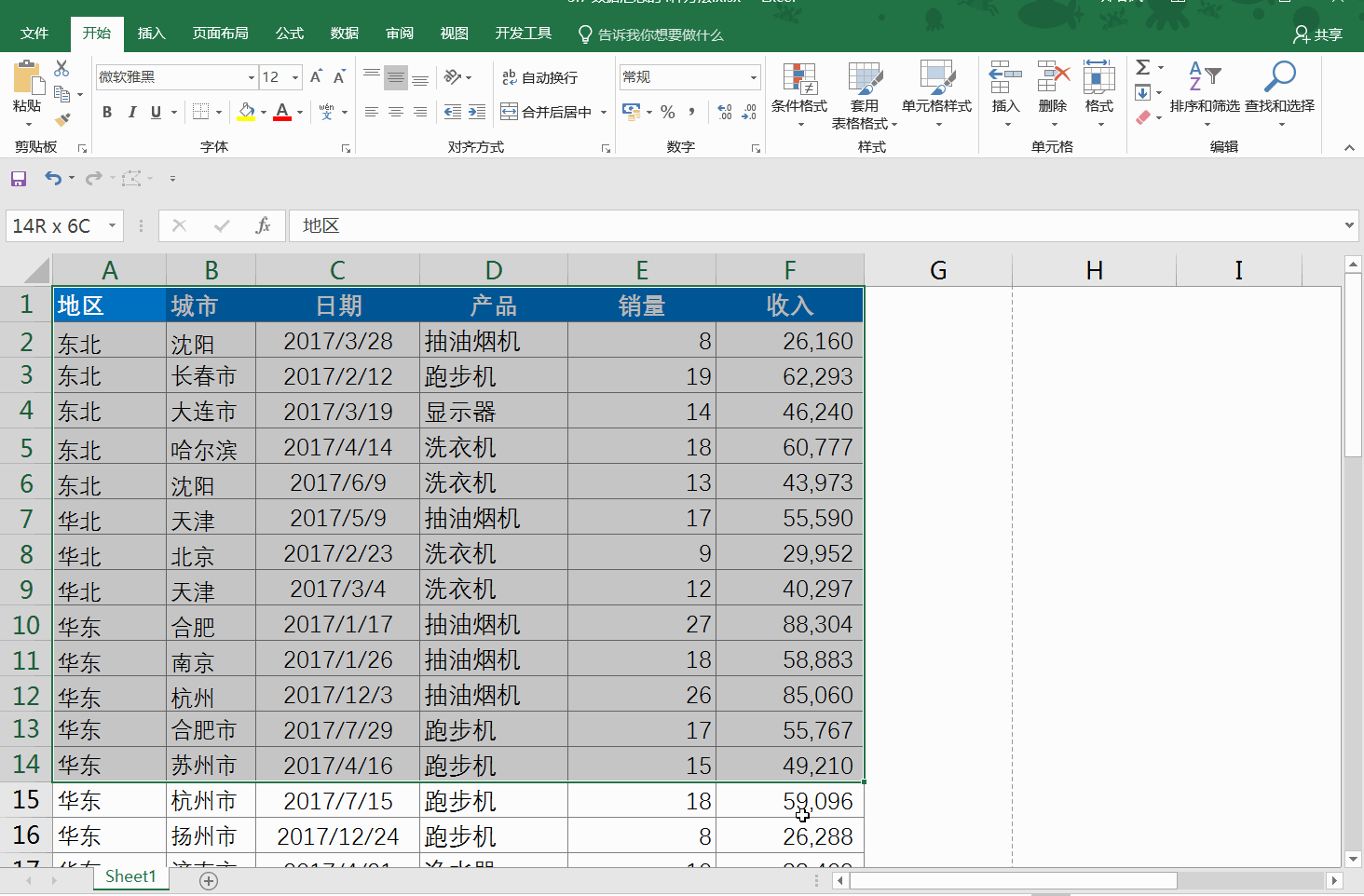
Task: Open 套用表格格式 (Format as Table)
Action: (x=864, y=95)
